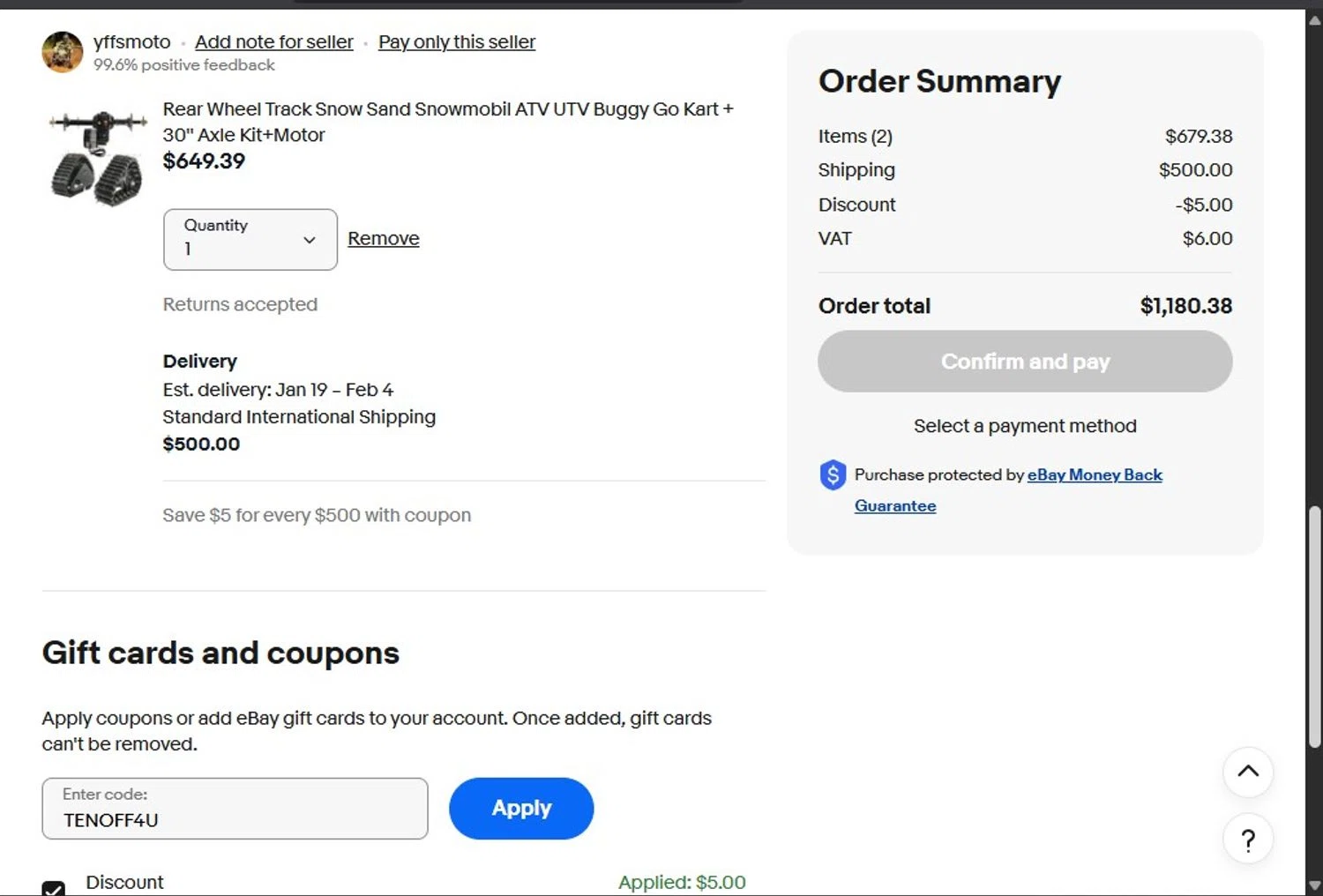Open eBay Money Back link
The image size is (1323, 896).
point(1094,474)
